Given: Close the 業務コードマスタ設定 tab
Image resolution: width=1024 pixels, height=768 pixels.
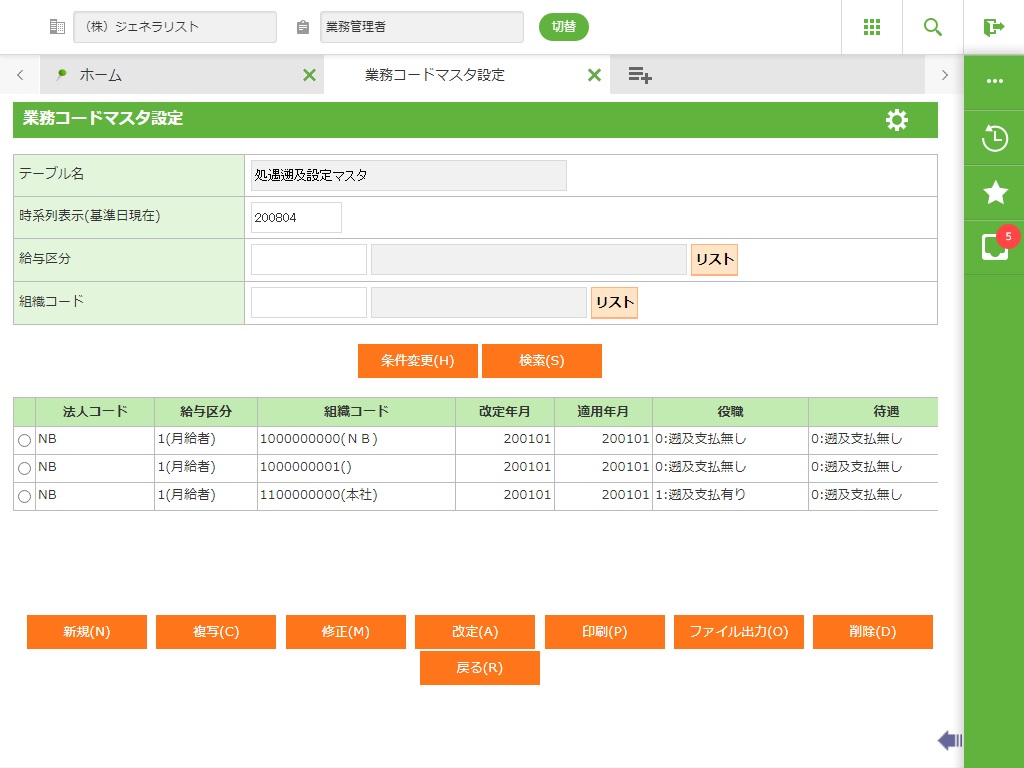Looking at the screenshot, I should pyautogui.click(x=594, y=75).
